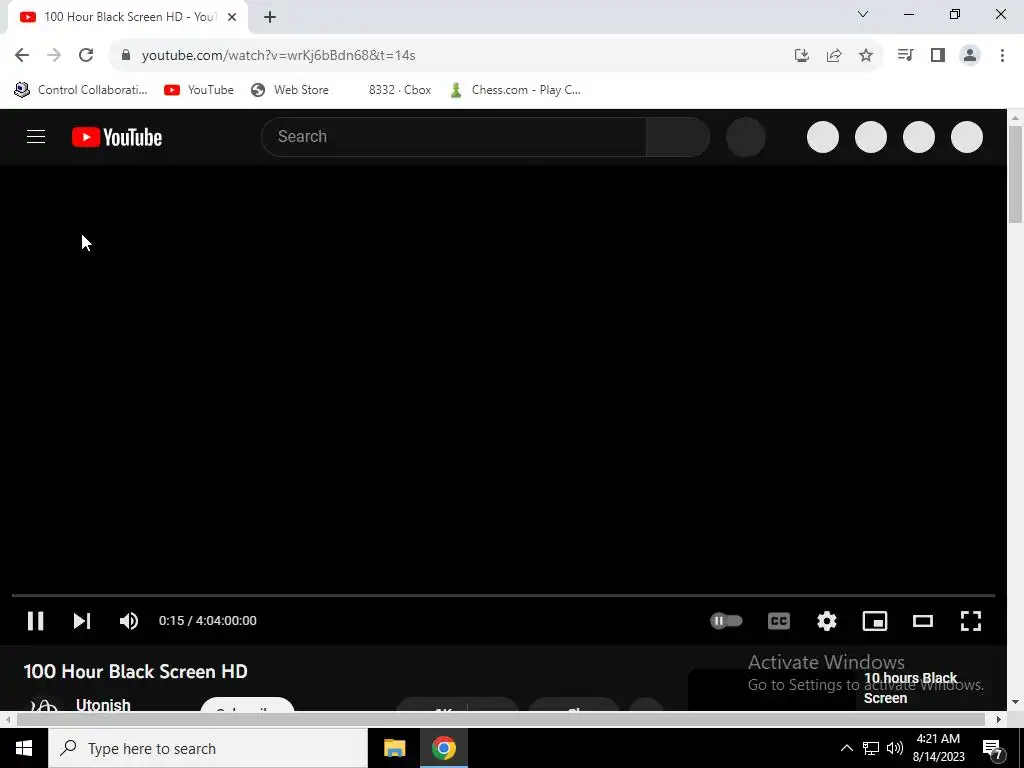
Task: Click the video progress bar
Action: coord(503,595)
